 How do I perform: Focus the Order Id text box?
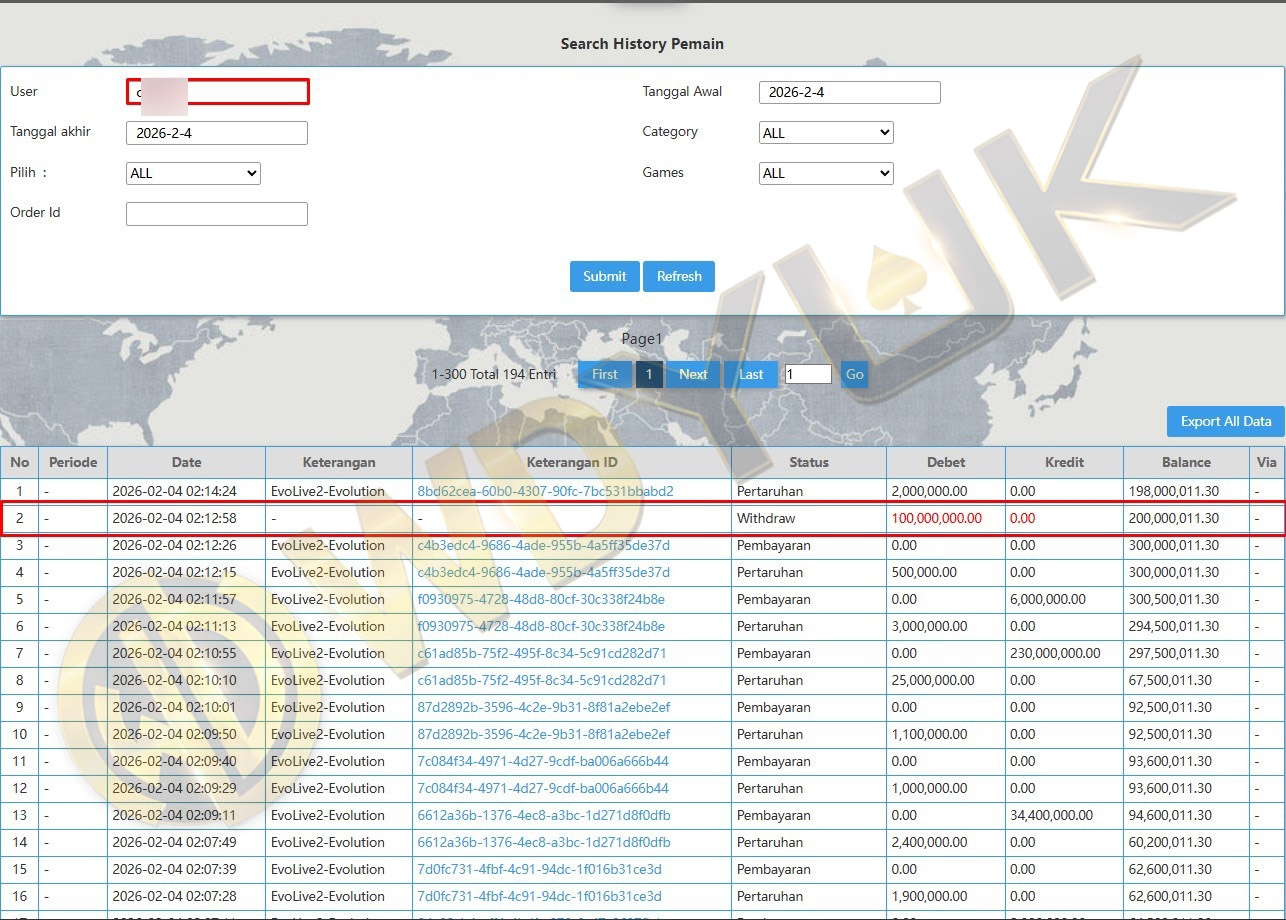tap(217, 214)
